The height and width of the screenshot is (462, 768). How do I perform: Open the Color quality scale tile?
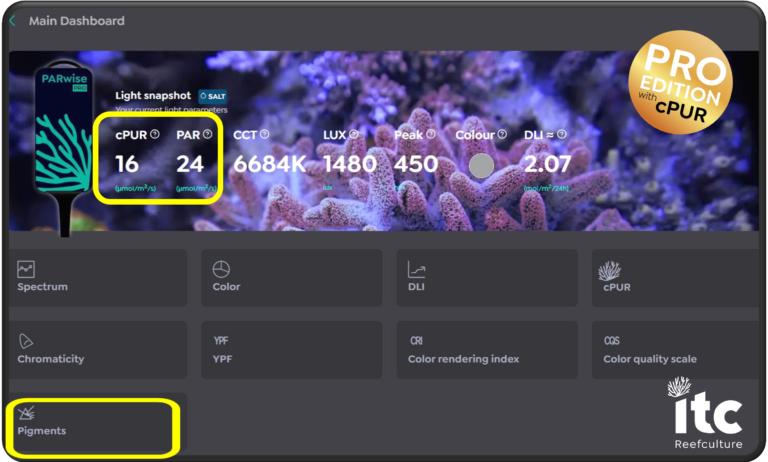tap(680, 349)
